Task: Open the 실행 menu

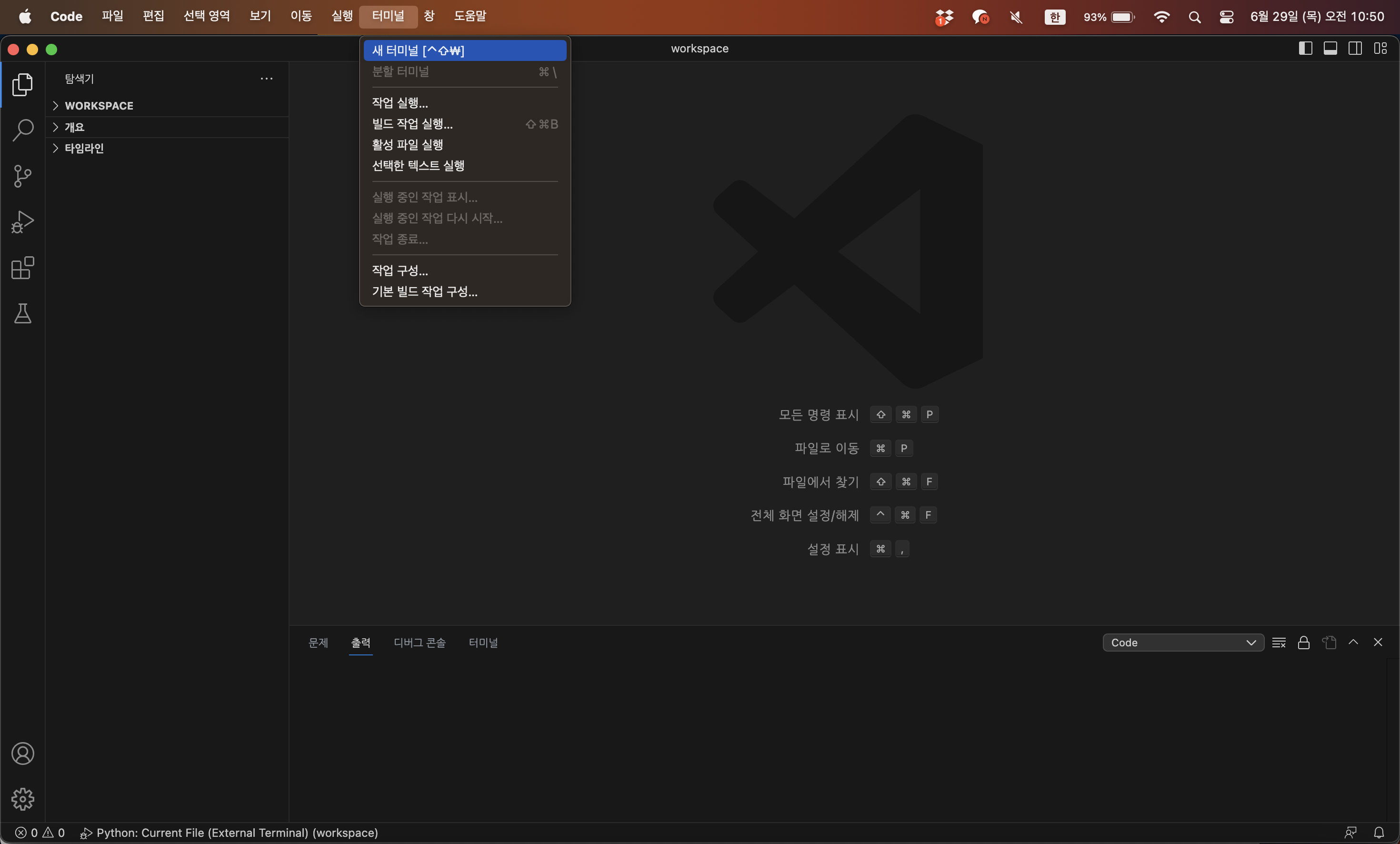Action: point(342,16)
